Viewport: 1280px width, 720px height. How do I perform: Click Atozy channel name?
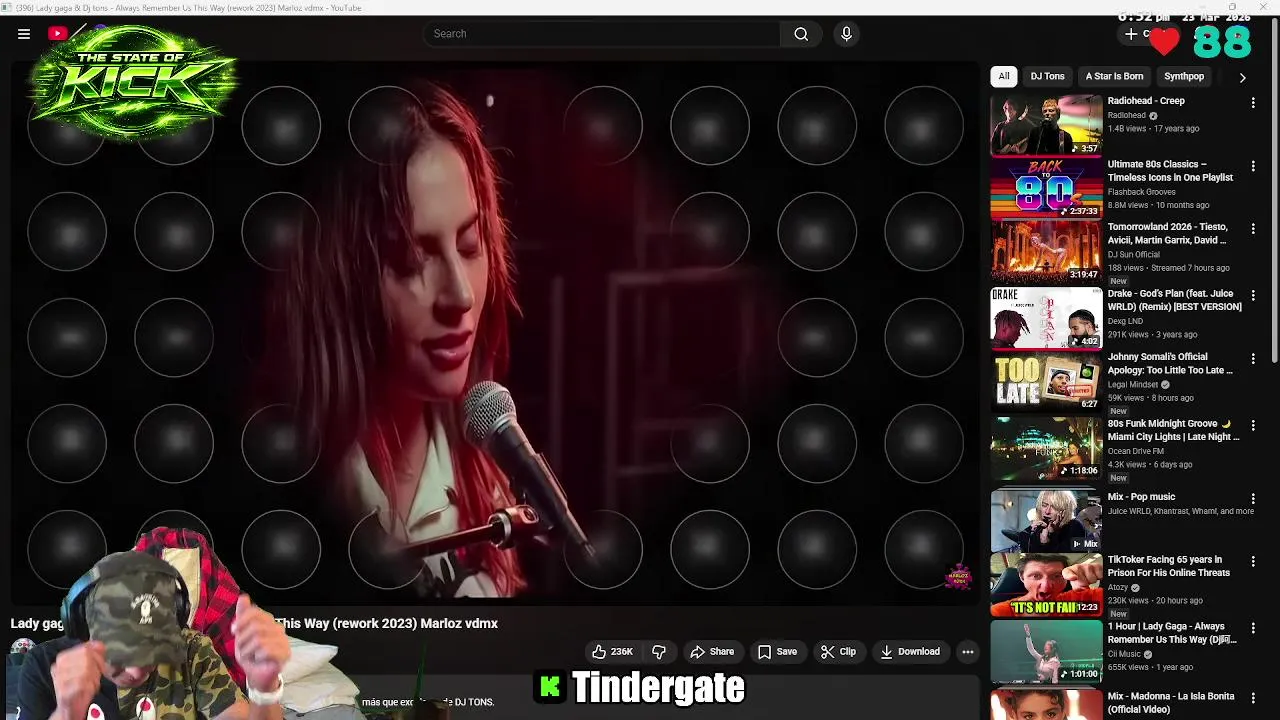(x=1117, y=588)
